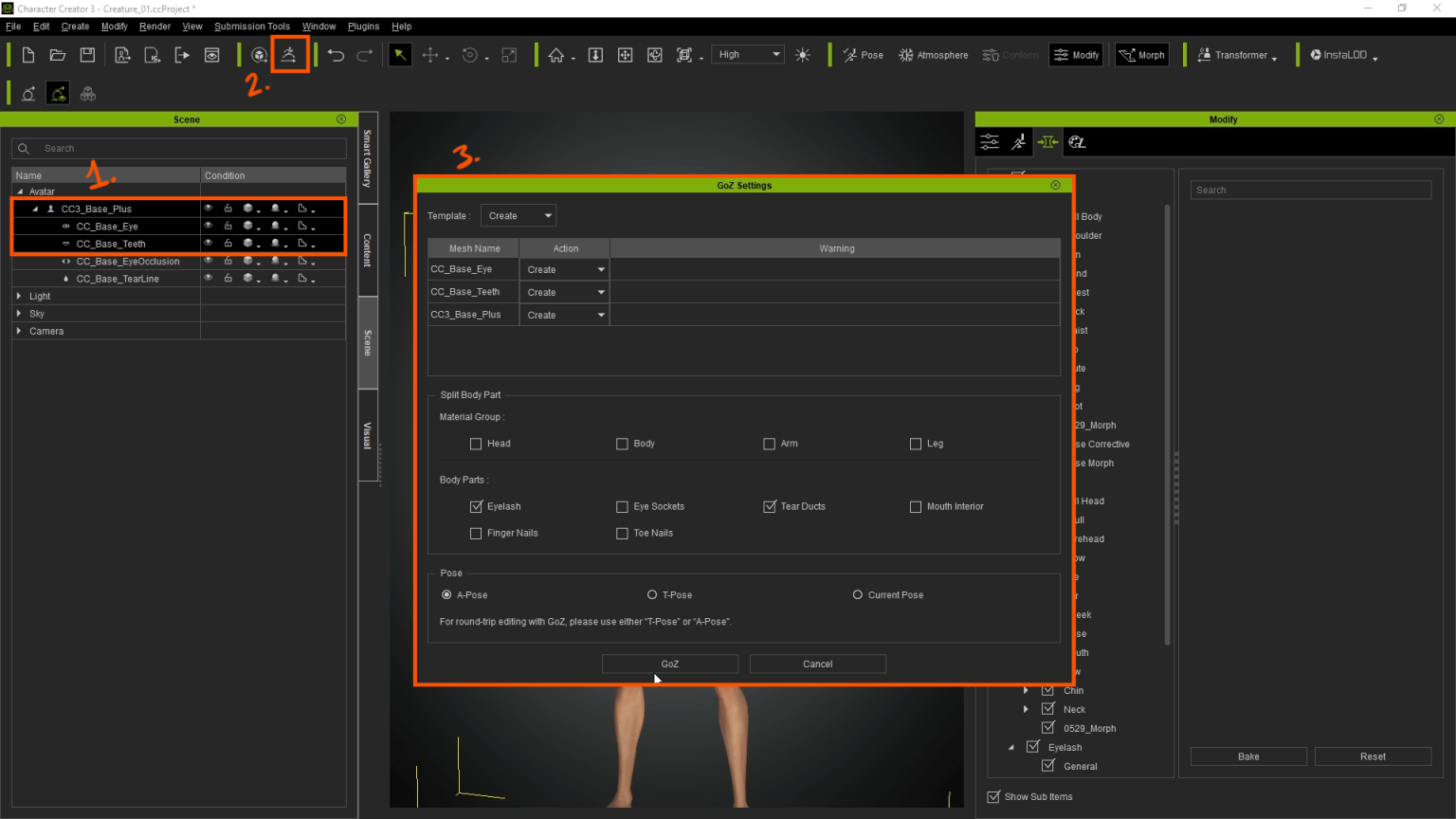Open the Morph tool
Image resolution: width=1456 pixels, height=819 pixels.
point(1142,55)
